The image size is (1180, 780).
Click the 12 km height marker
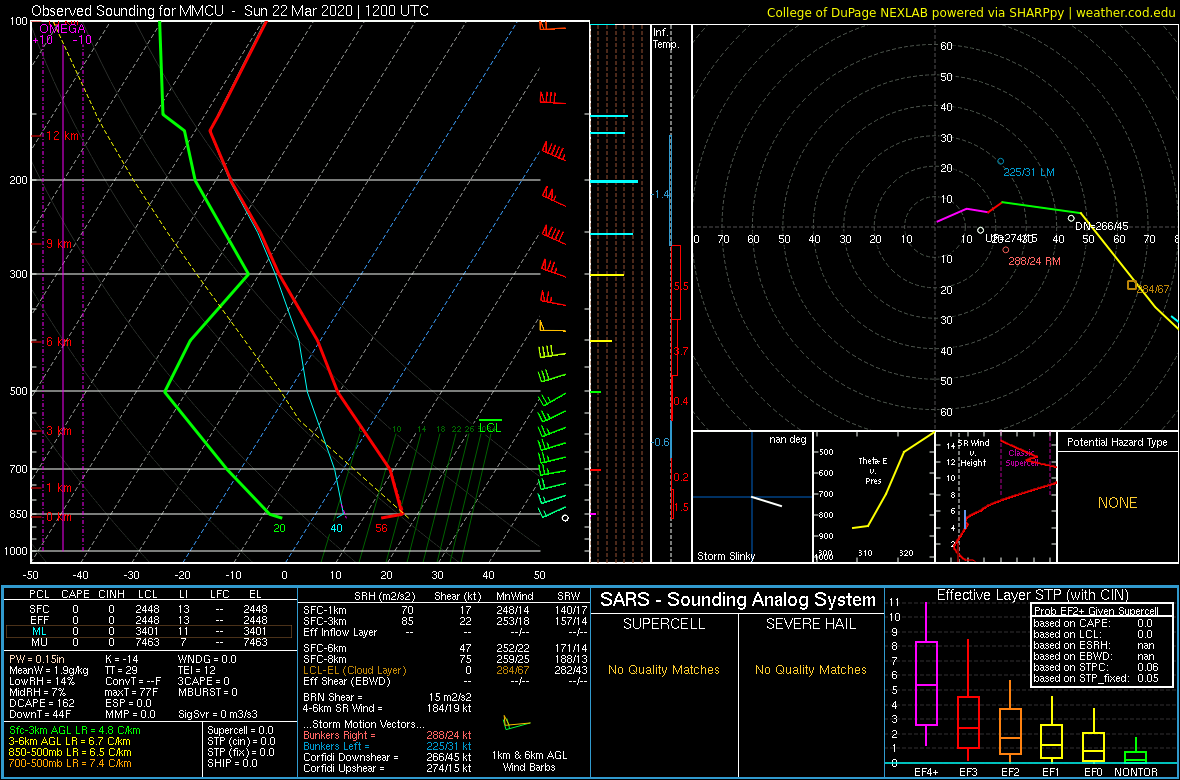tap(64, 136)
